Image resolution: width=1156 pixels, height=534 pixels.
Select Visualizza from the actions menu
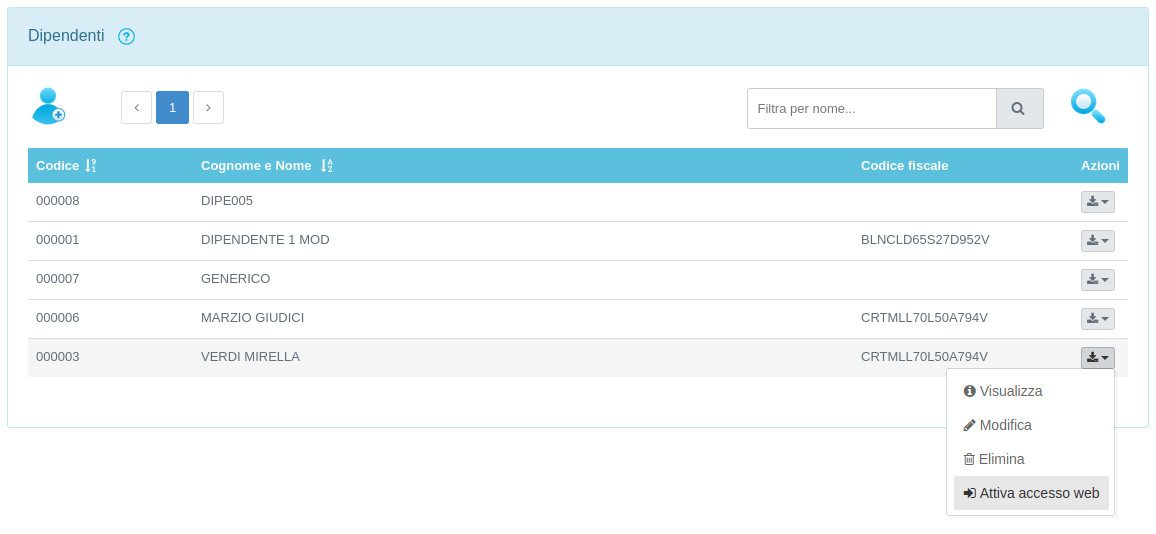click(1010, 391)
